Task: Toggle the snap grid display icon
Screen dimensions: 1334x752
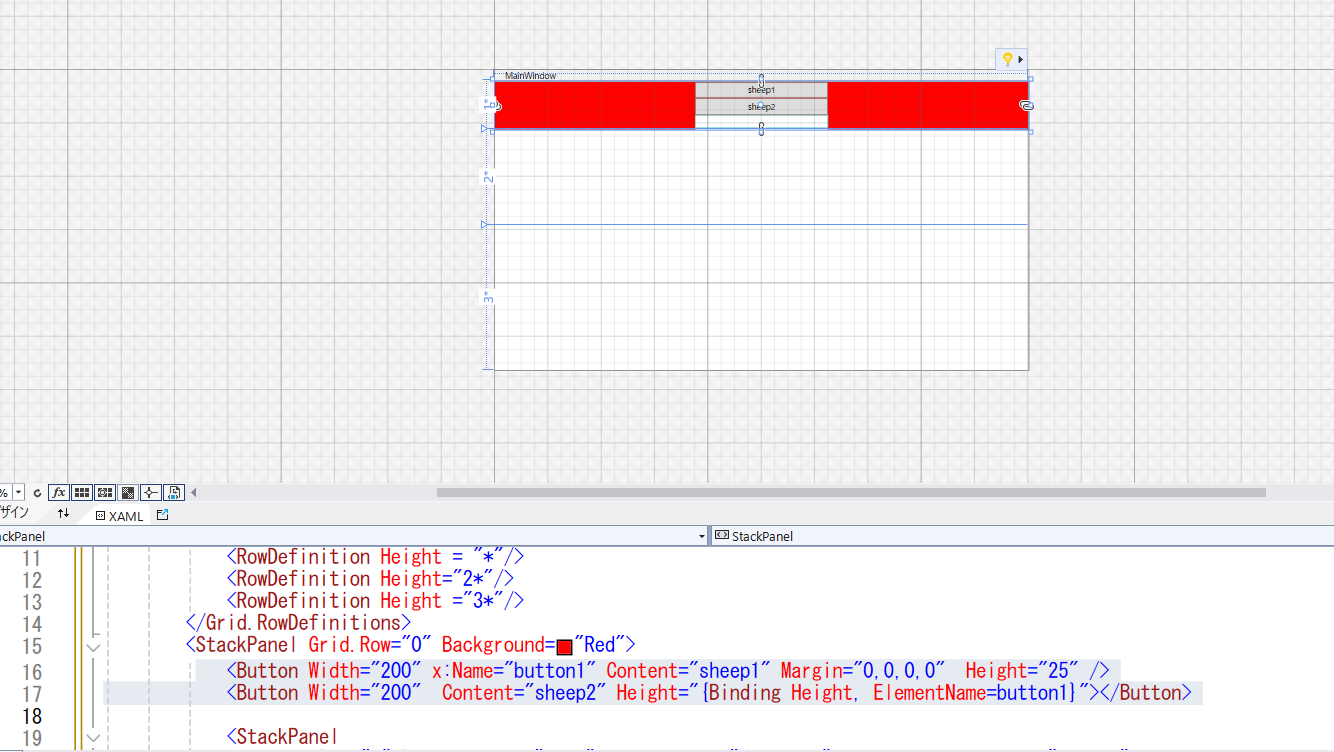Action: 82,492
